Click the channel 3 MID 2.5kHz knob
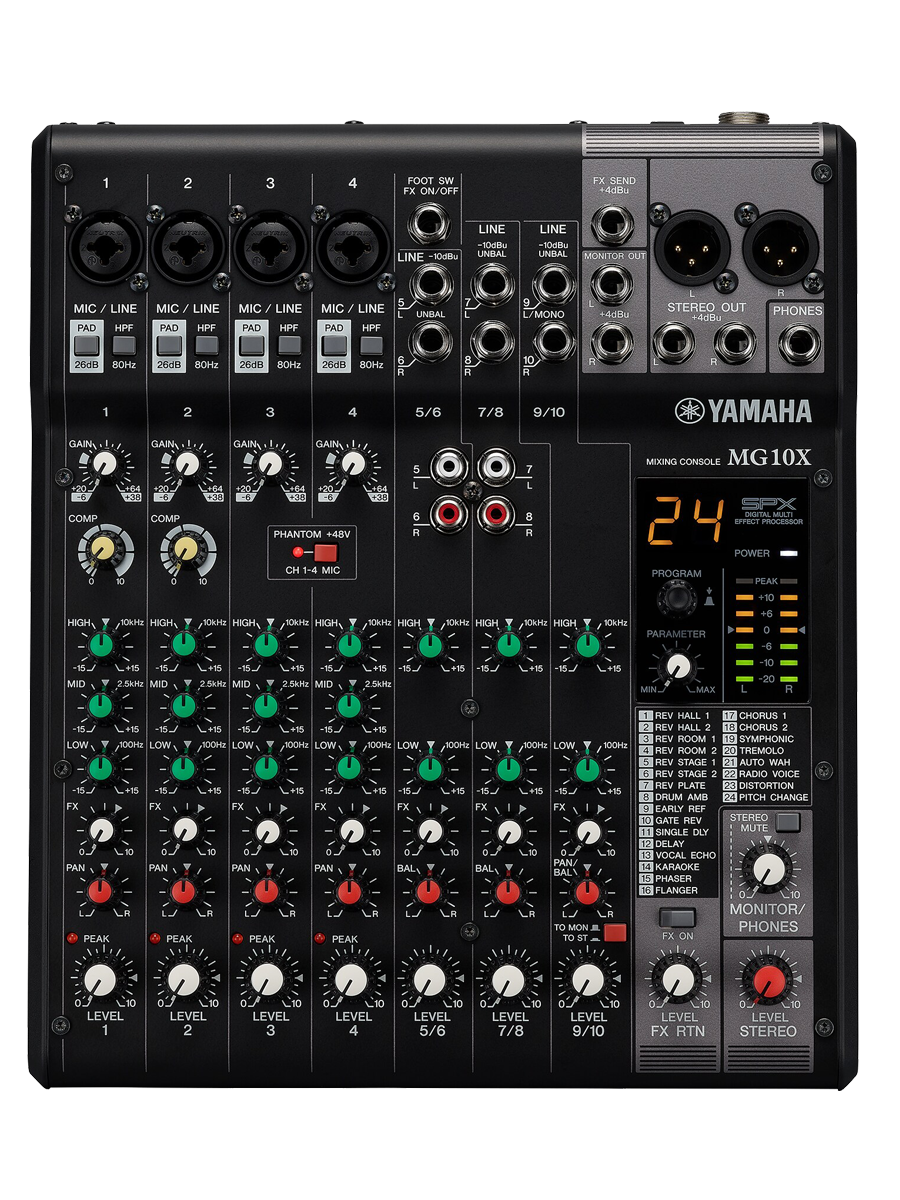900x1200 pixels. click(x=265, y=707)
